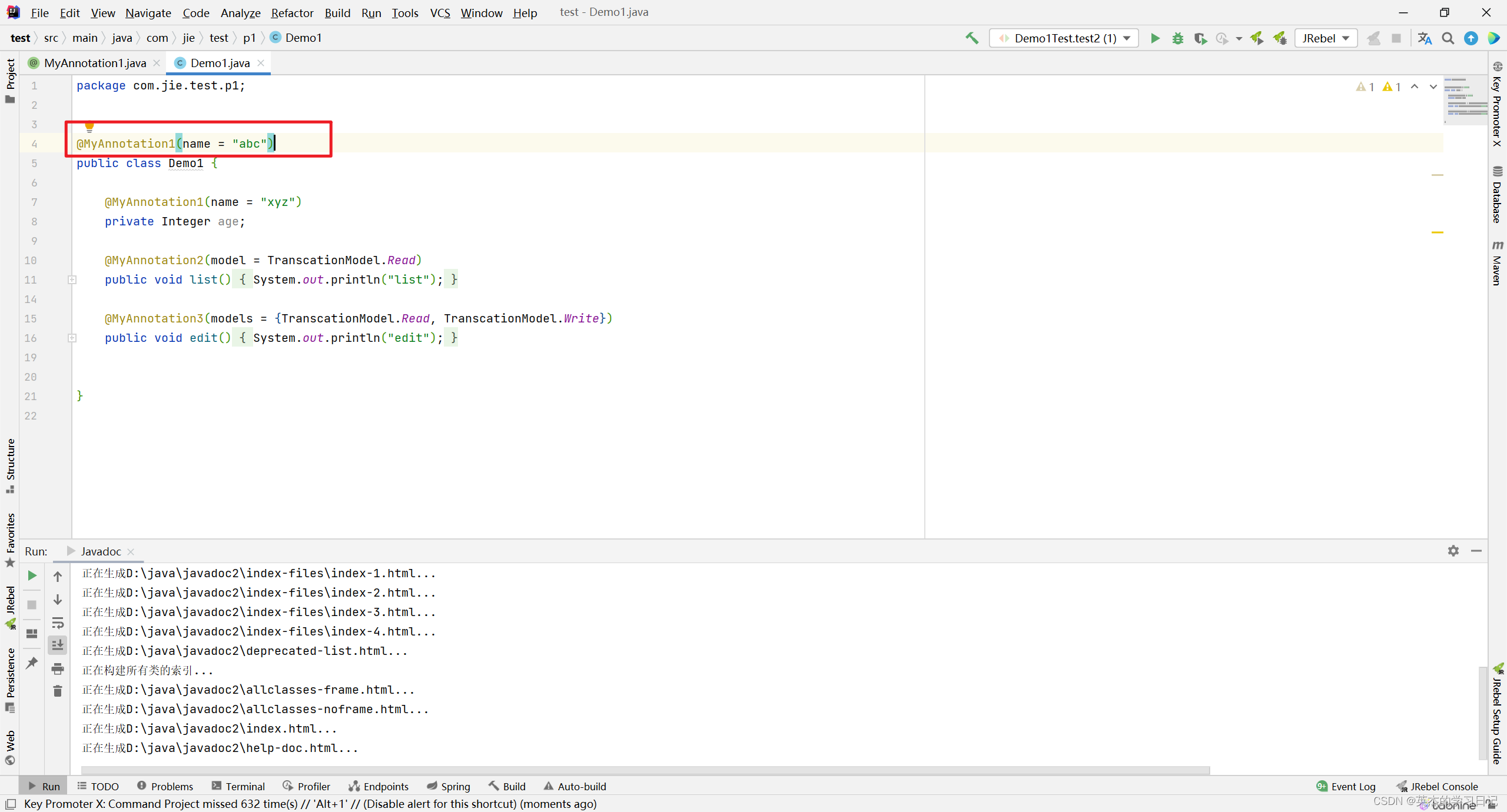Open Search Everywhere magnifier icon
This screenshot has width=1507, height=812.
[x=1448, y=38]
